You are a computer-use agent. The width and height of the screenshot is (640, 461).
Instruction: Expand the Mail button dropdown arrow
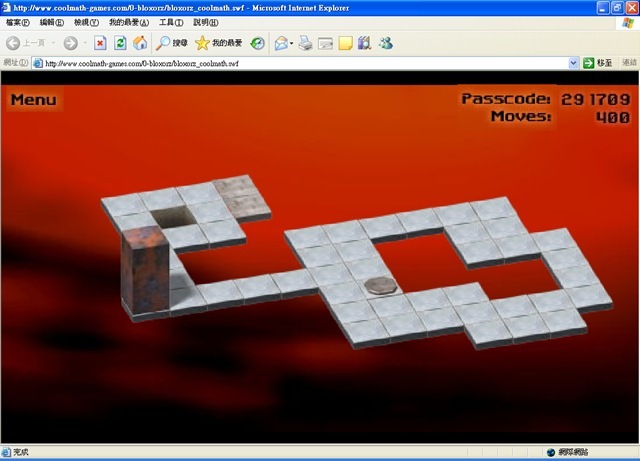pyautogui.click(x=291, y=43)
